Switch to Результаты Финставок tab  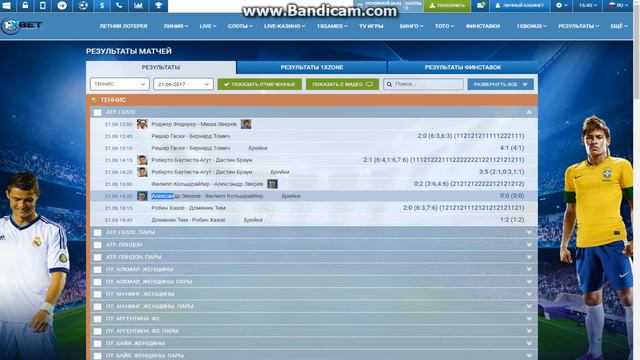pos(462,67)
